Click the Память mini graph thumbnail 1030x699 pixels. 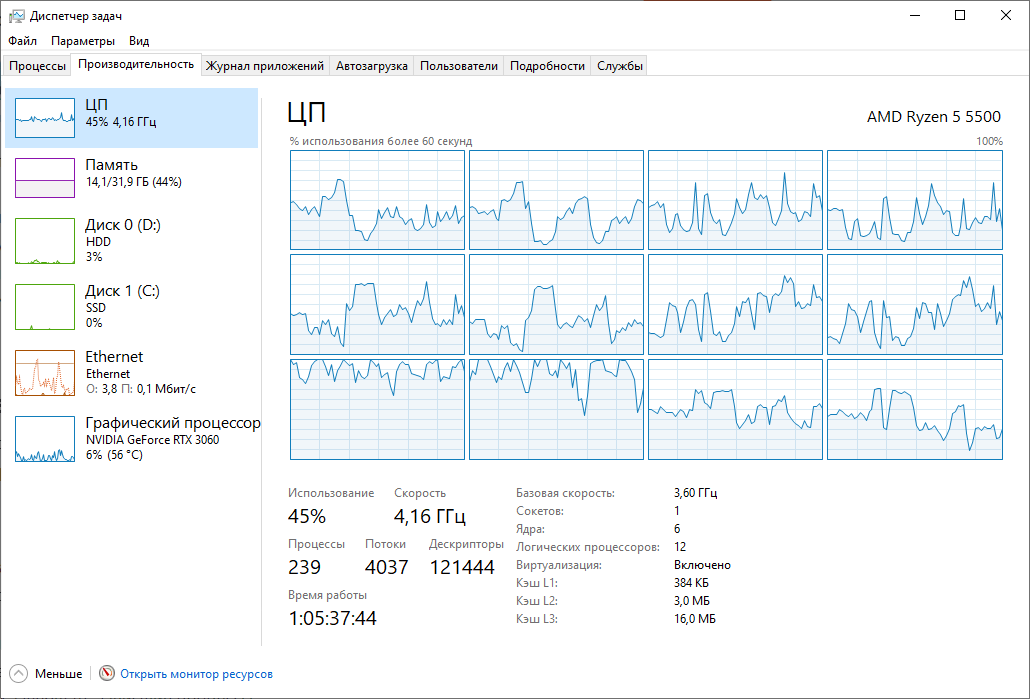coord(45,178)
